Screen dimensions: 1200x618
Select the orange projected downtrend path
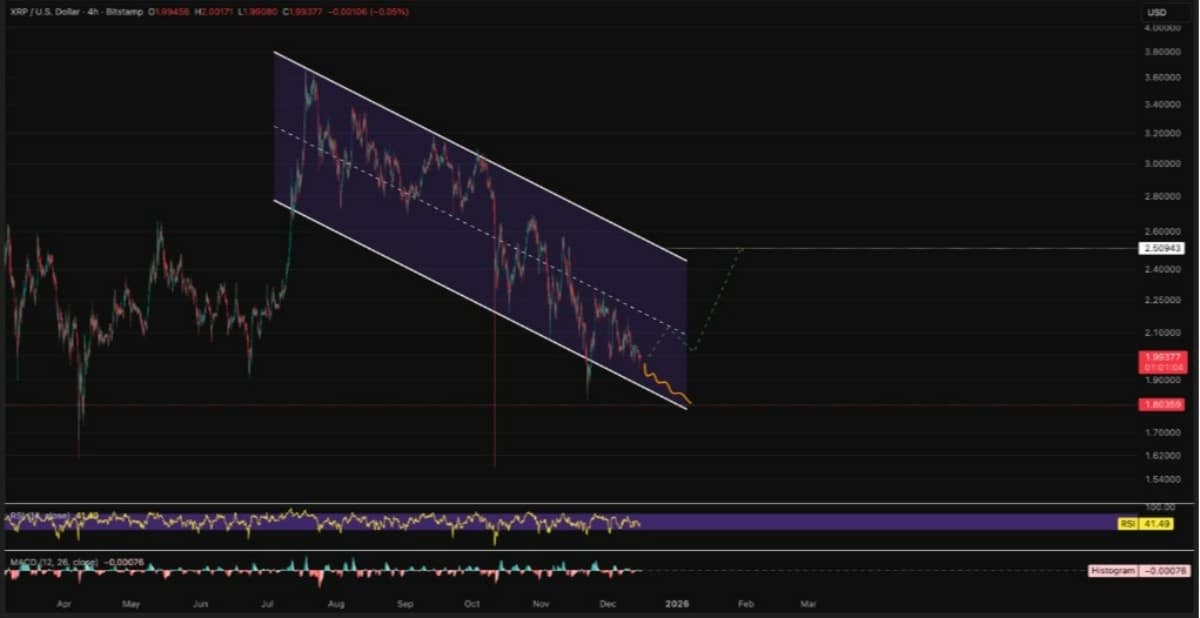tap(667, 385)
